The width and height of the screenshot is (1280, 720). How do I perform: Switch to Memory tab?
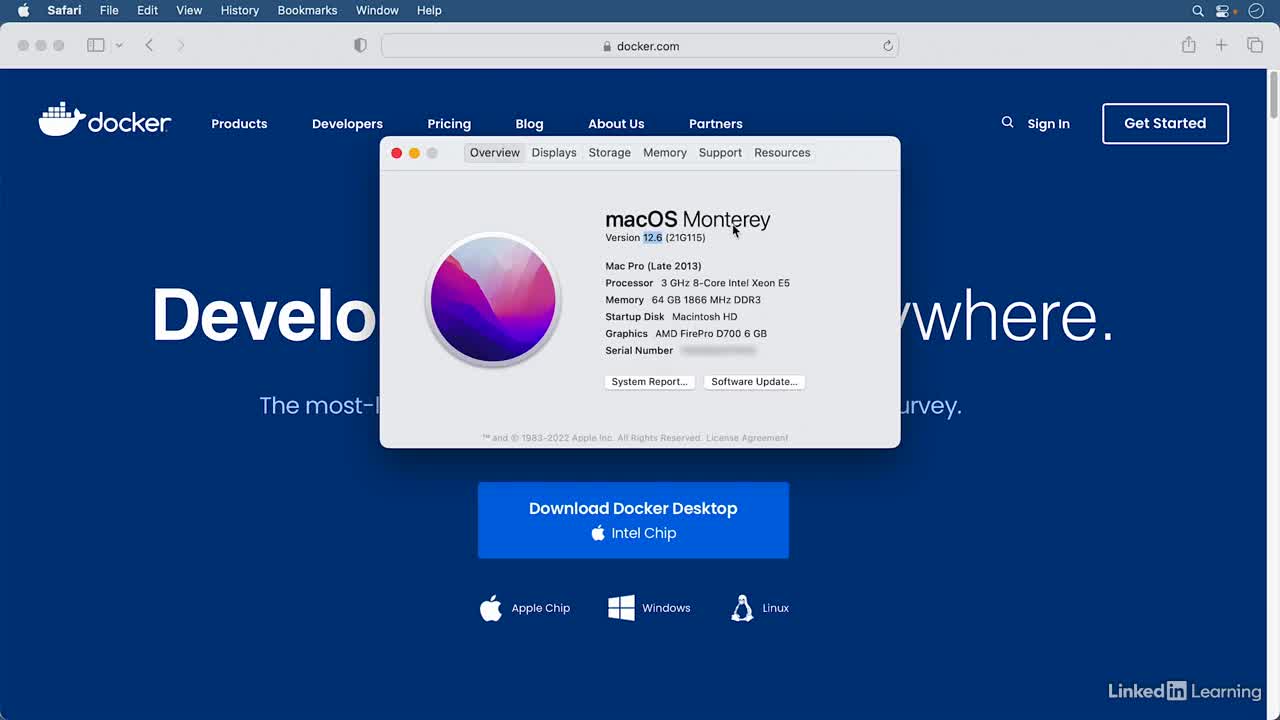point(665,153)
